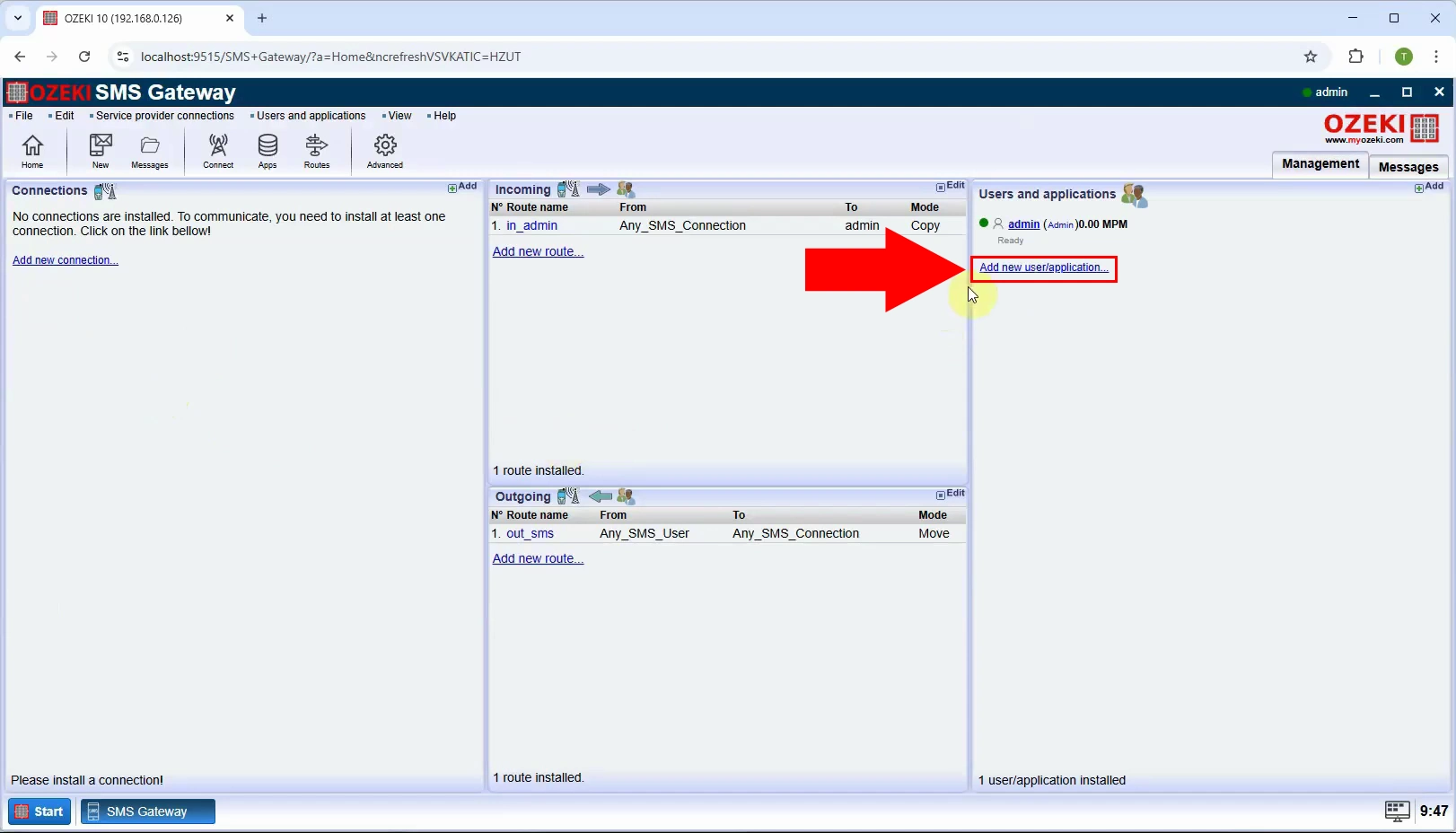This screenshot has width=1456, height=833.
Task: Open the admin user link
Action: click(x=1023, y=224)
